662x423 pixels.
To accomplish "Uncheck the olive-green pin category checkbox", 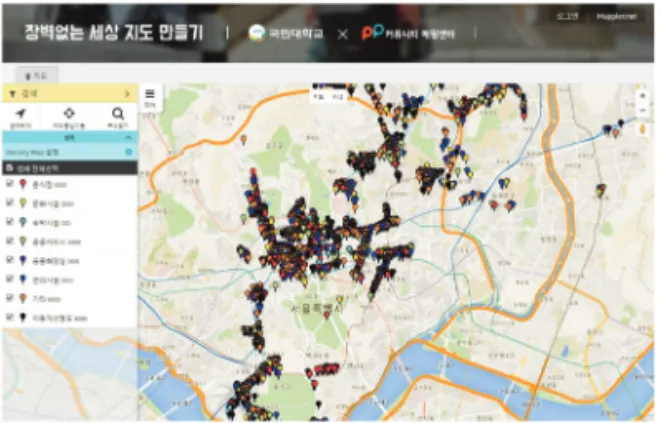I will point(10,240).
